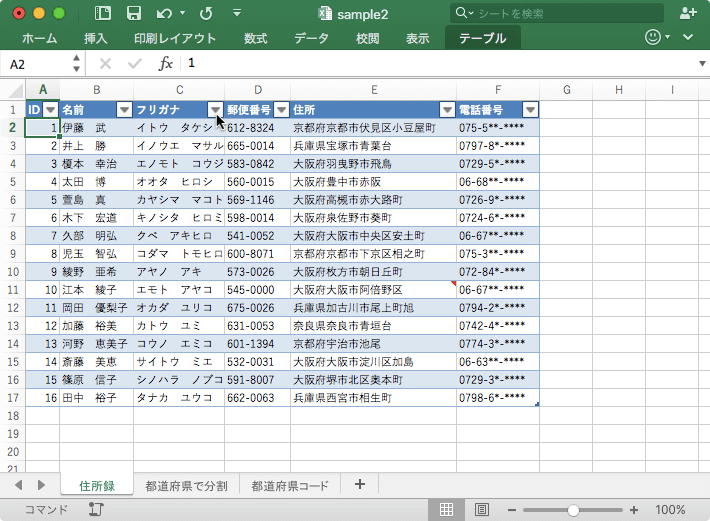The height and width of the screenshot is (521, 710).
Task: Switch to the 都道府県コード sheet
Action: pyautogui.click(x=290, y=486)
